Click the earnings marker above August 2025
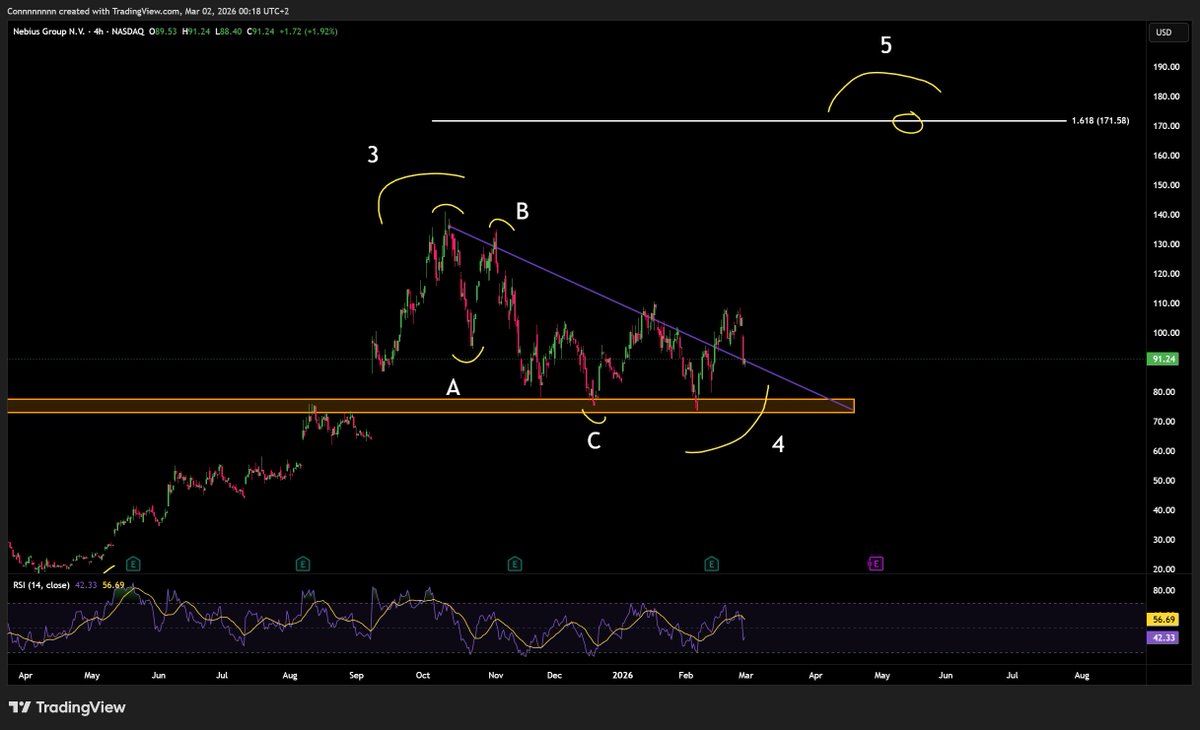The height and width of the screenshot is (730, 1200). pyautogui.click(x=303, y=564)
